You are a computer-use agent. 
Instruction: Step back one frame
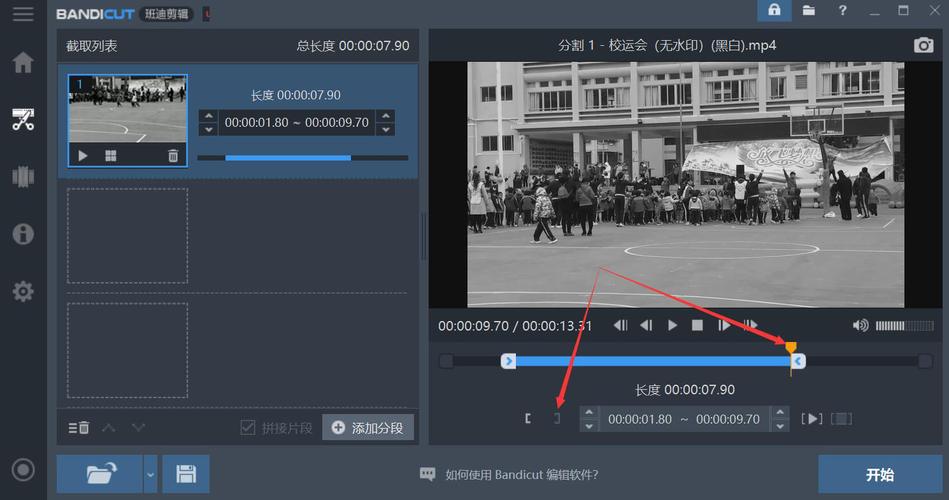(646, 326)
